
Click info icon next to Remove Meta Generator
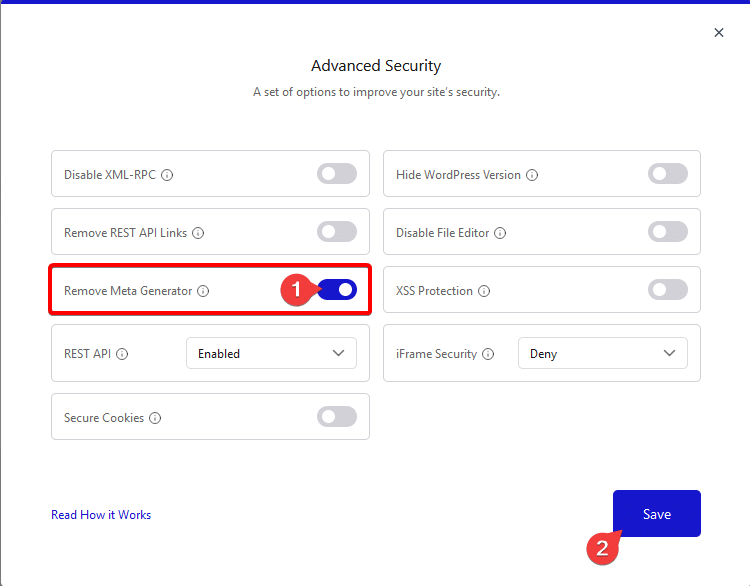coord(203,291)
